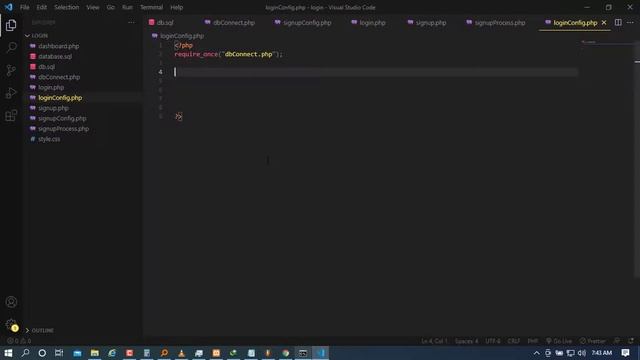Viewport: 640px width, 360px height.
Task: Select language mode PHP in status bar
Action: coord(533,341)
